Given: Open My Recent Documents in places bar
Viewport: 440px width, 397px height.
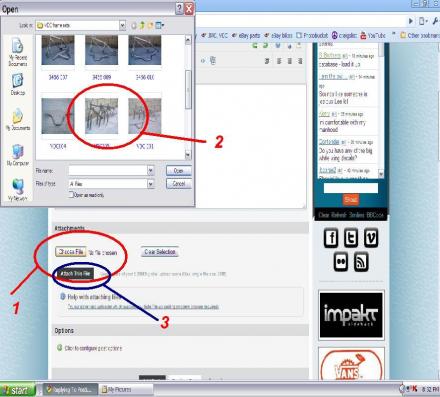Looking at the screenshot, I should click(x=17, y=52).
